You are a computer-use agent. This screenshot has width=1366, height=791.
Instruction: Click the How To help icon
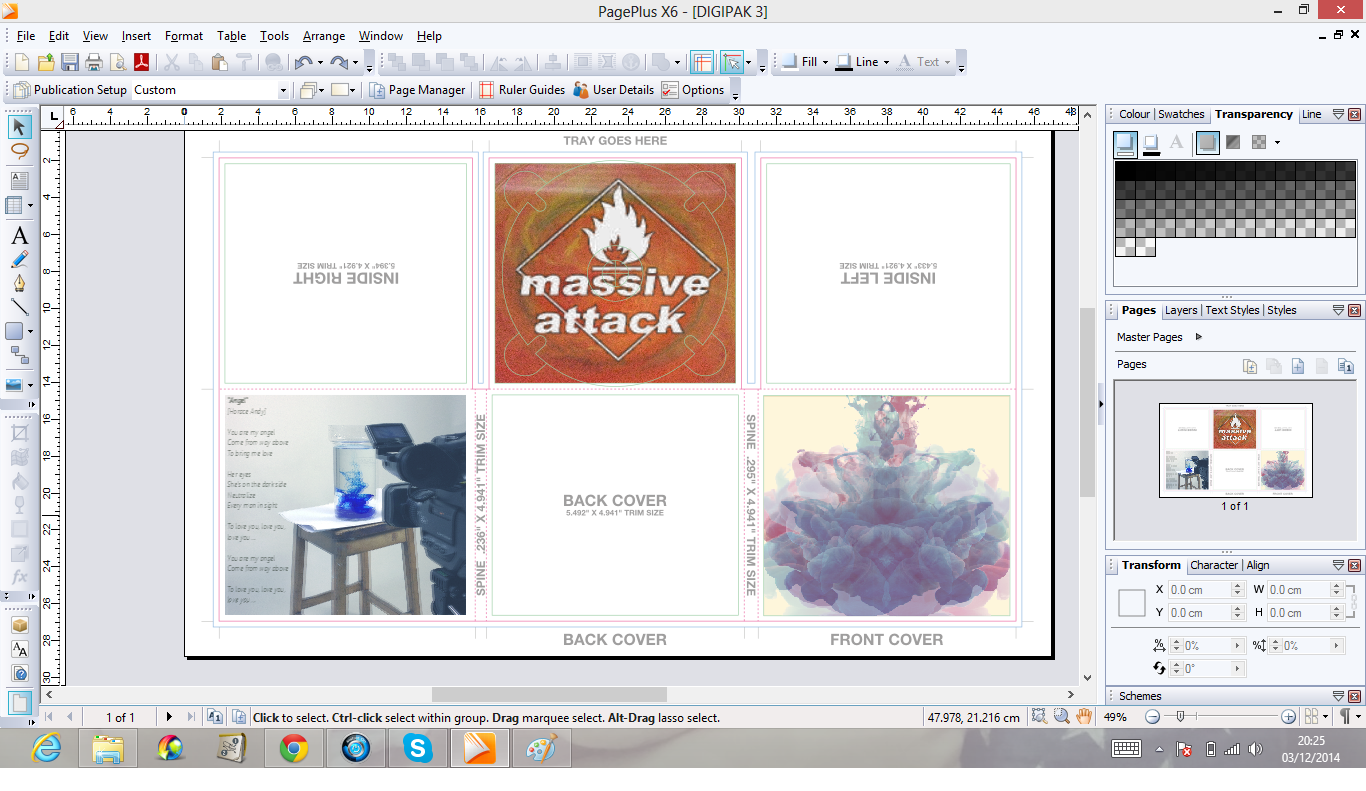(x=19, y=674)
